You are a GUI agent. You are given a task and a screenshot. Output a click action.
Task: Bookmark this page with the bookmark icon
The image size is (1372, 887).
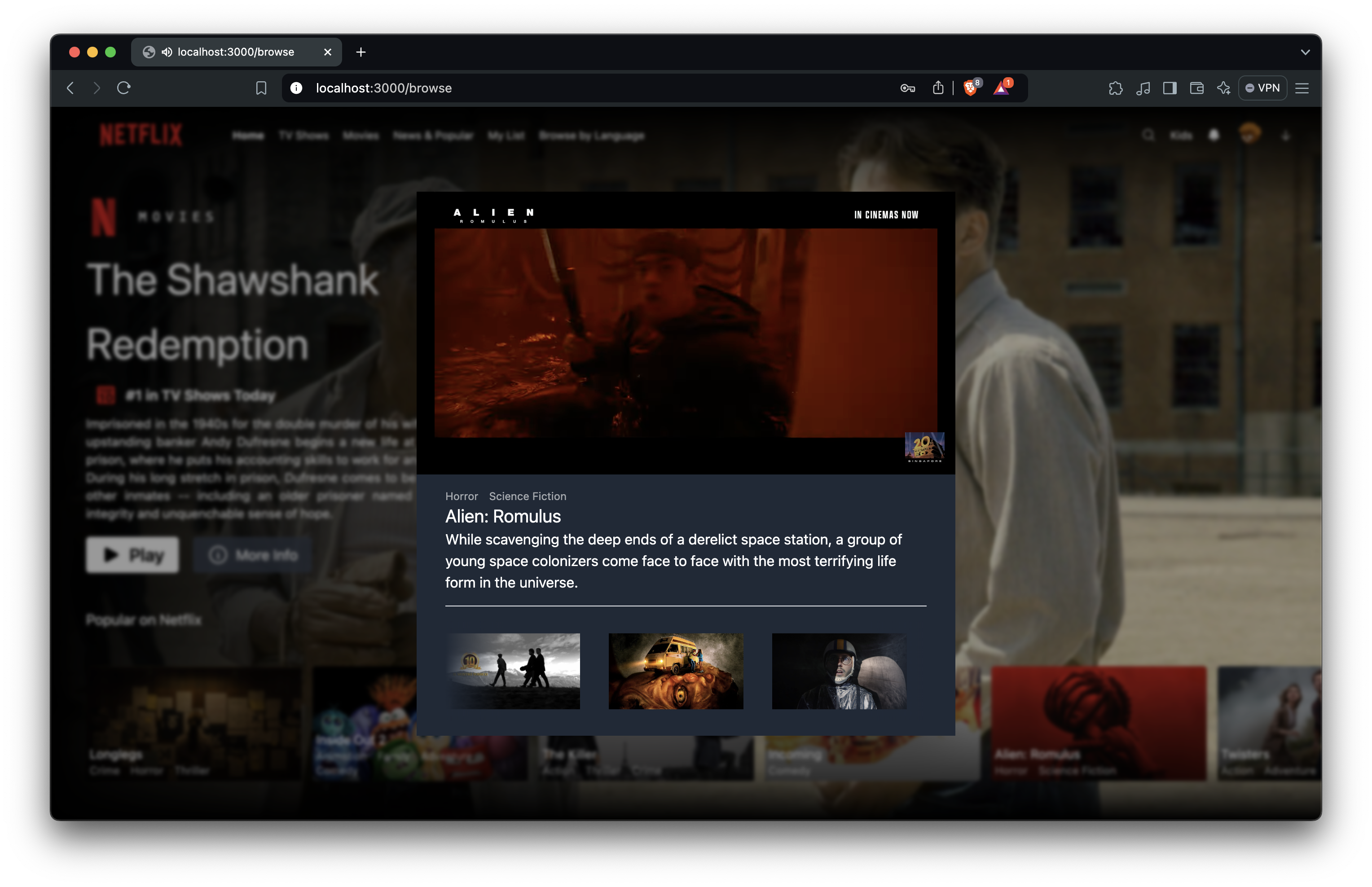click(x=261, y=88)
